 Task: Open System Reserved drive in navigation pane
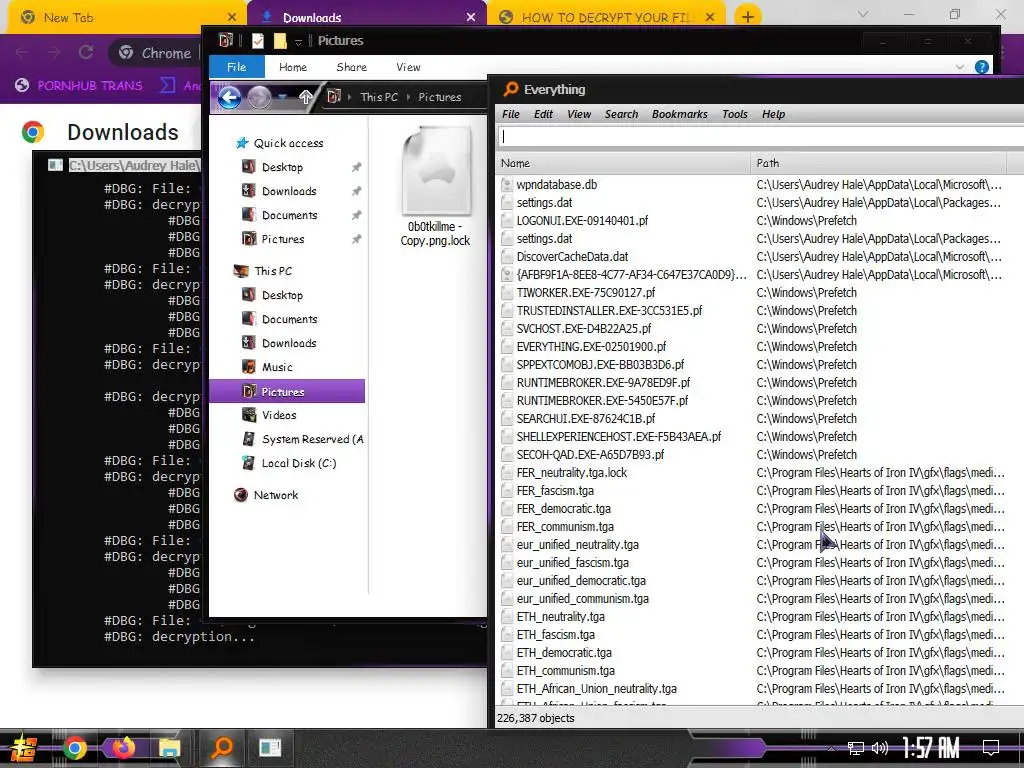coord(312,440)
